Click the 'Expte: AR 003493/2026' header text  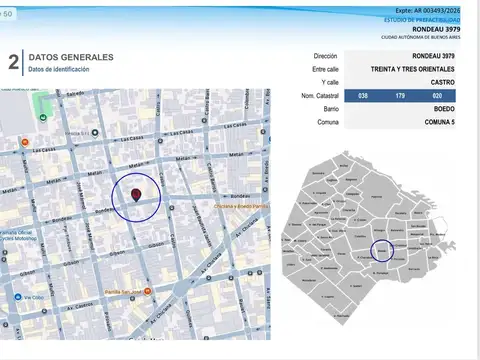tap(428, 11)
